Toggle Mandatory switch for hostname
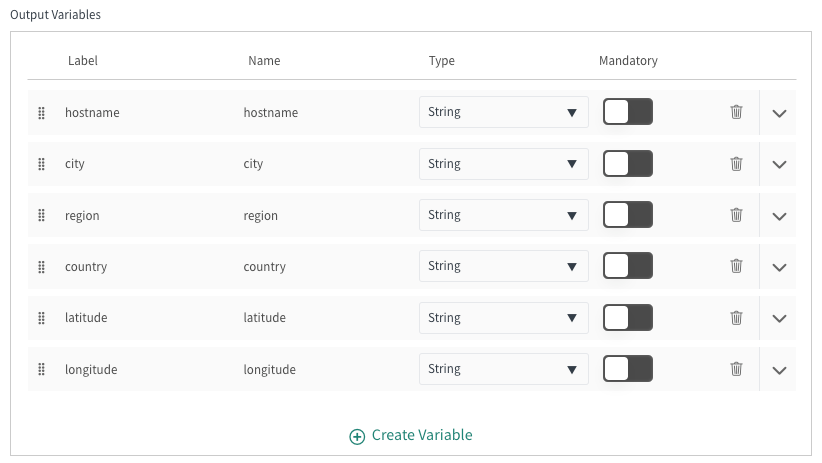Screen dimensions: 822x463 pyautogui.click(x=627, y=112)
